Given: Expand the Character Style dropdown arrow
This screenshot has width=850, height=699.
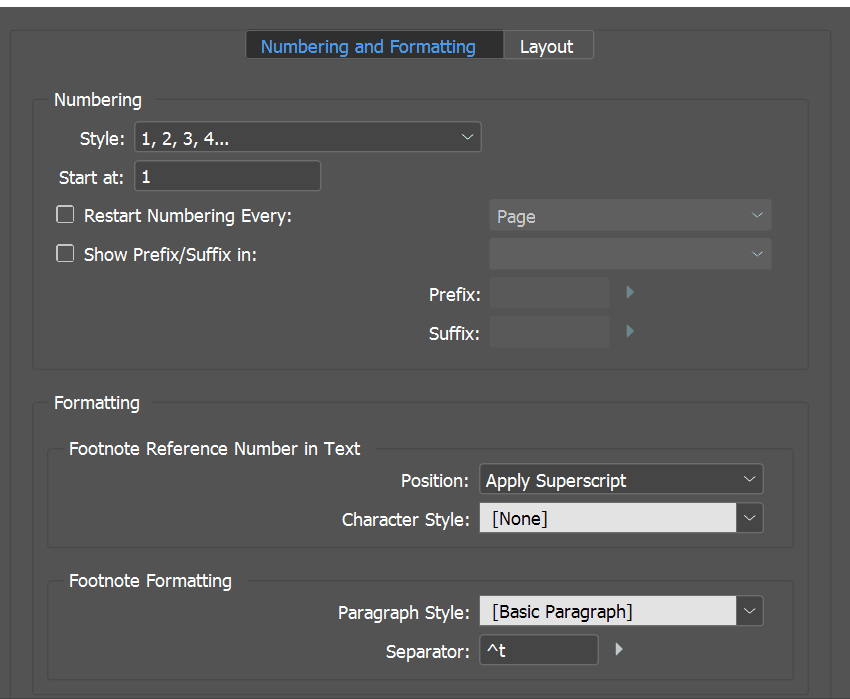Looking at the screenshot, I should pos(750,518).
